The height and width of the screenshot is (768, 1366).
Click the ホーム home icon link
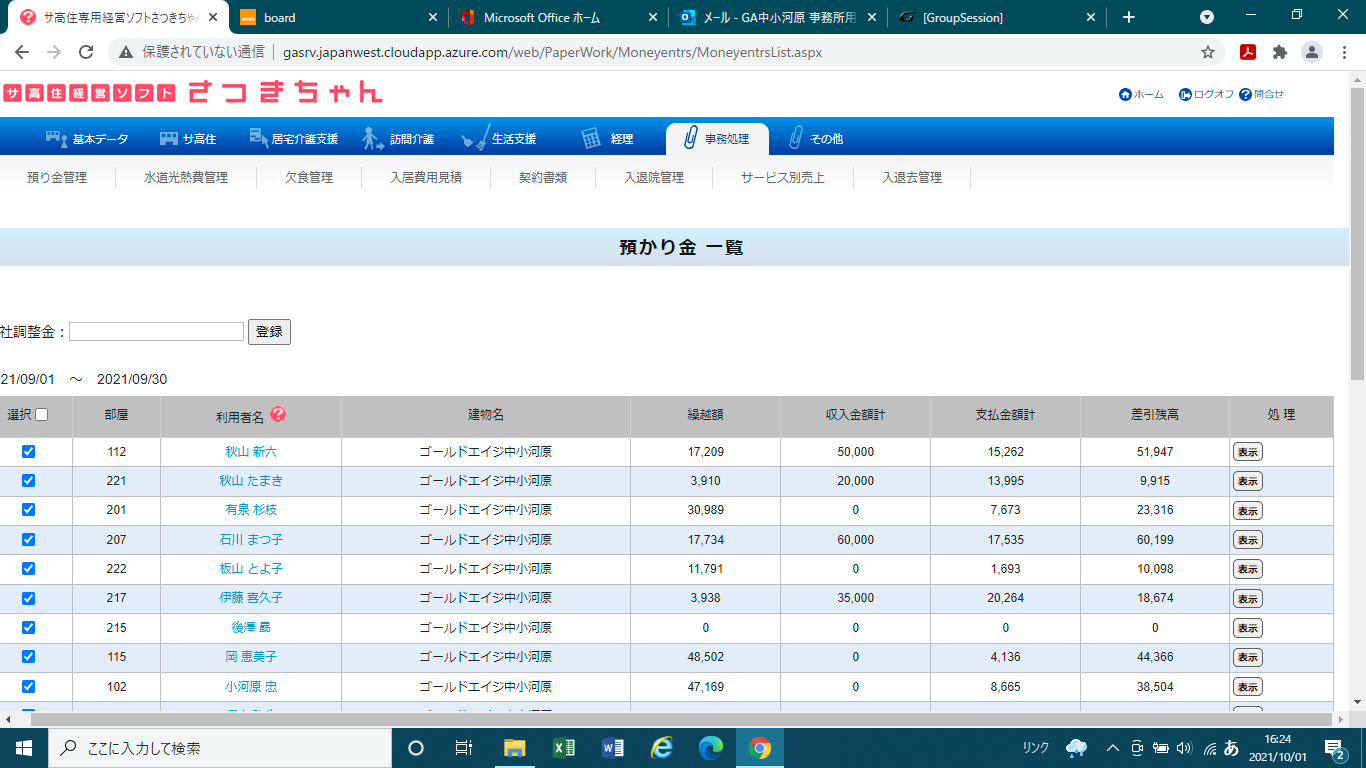[x=1125, y=94]
